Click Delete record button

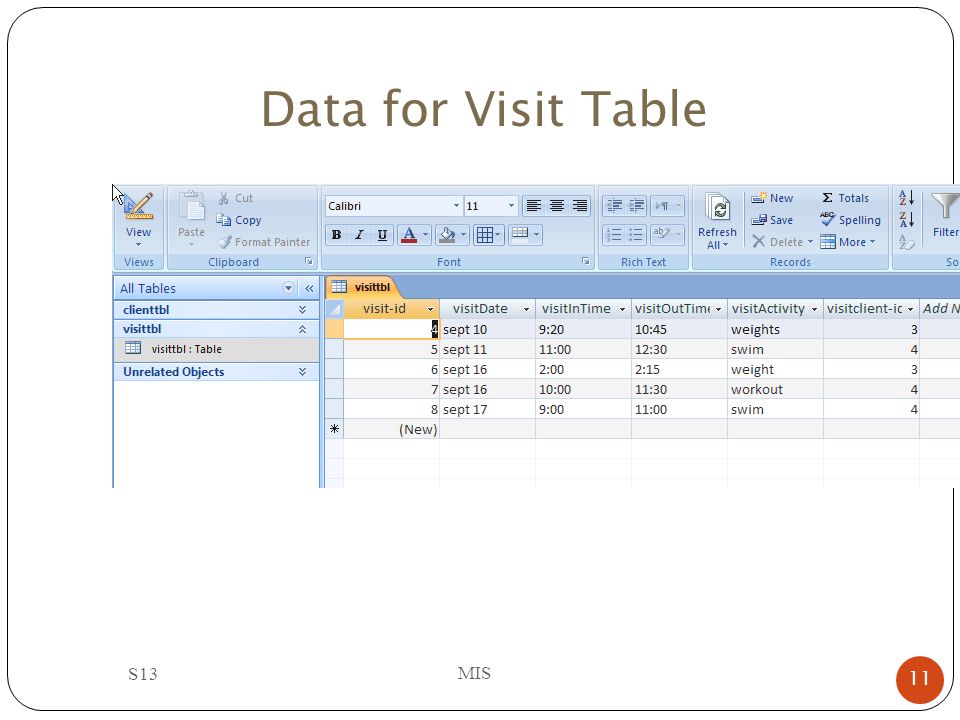point(782,242)
